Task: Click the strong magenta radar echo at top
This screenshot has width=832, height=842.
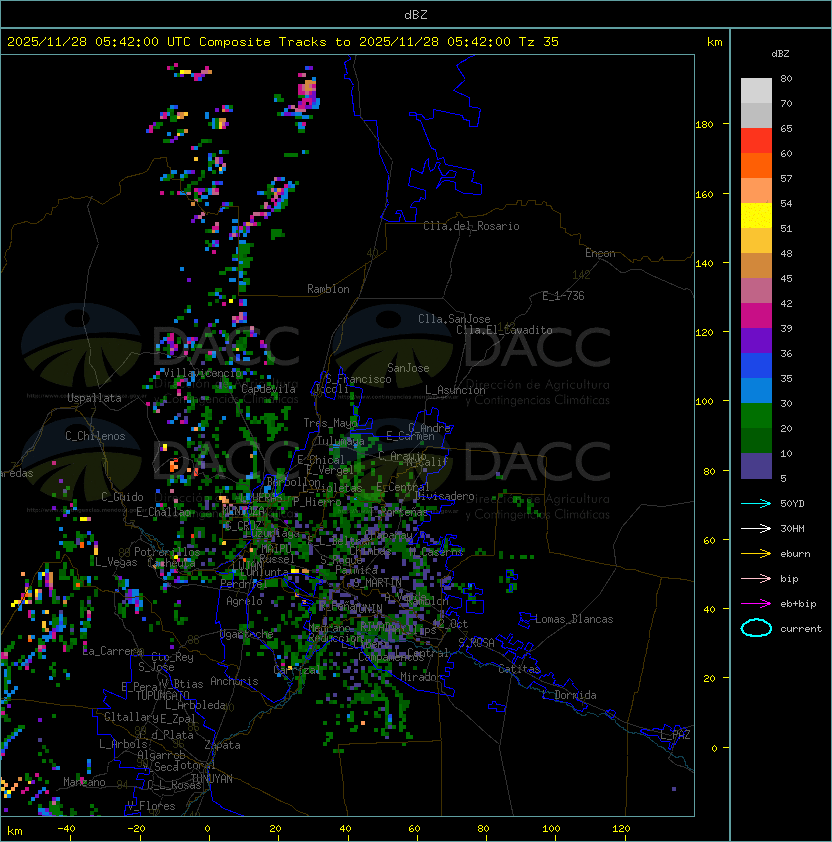Action: point(307,95)
